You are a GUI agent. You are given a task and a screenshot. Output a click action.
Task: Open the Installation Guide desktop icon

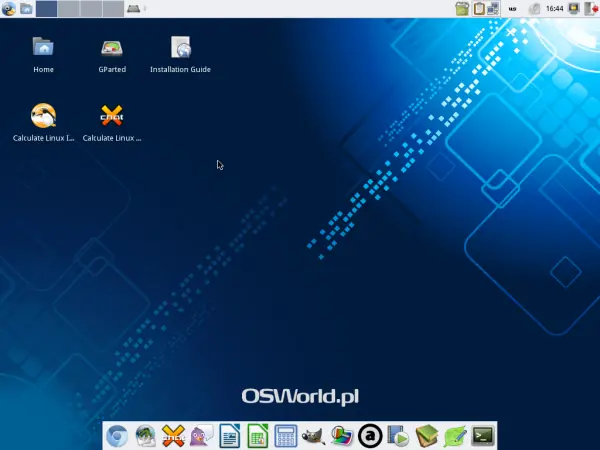tap(180, 54)
